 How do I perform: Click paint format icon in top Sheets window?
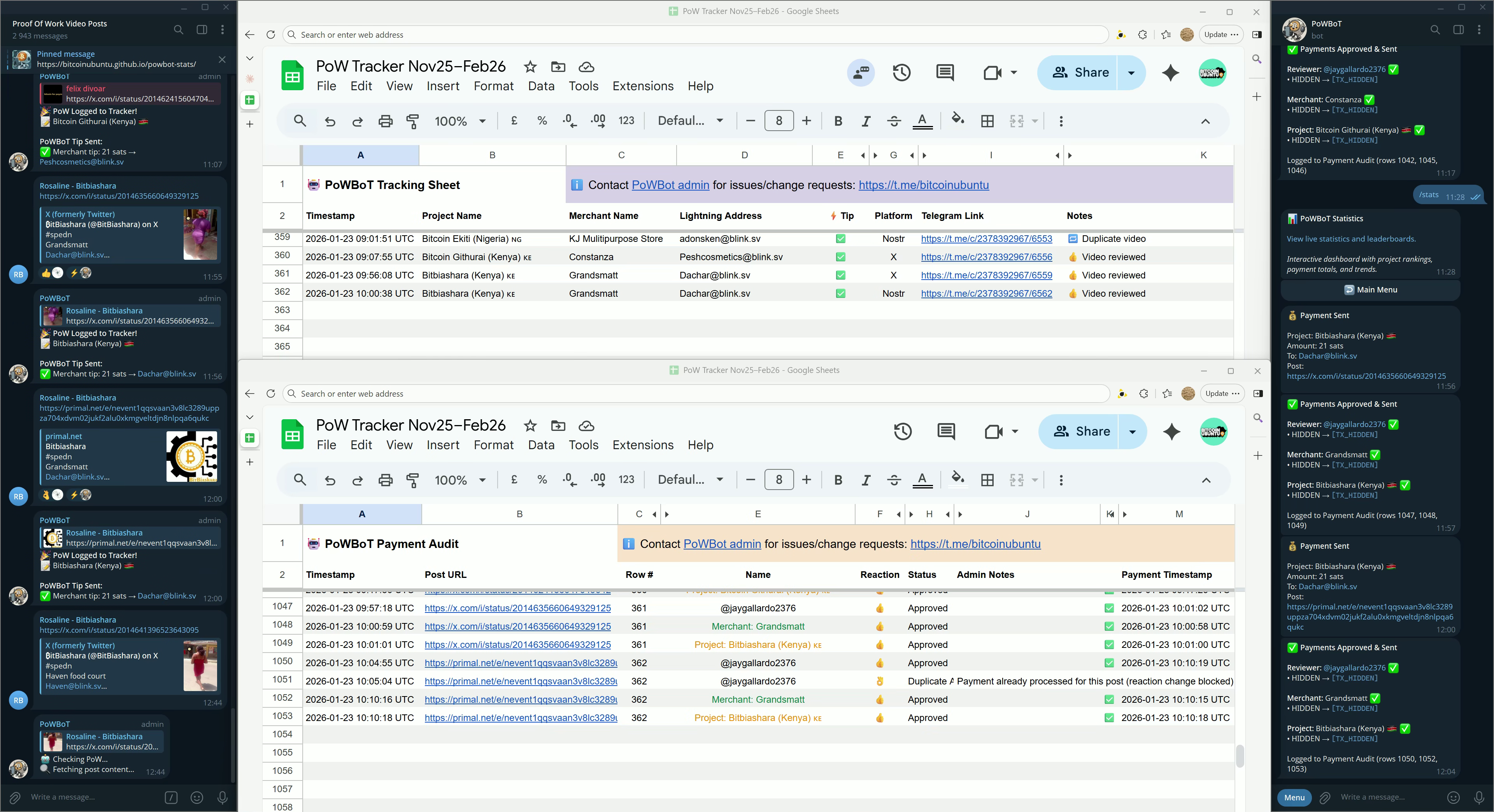click(x=412, y=121)
